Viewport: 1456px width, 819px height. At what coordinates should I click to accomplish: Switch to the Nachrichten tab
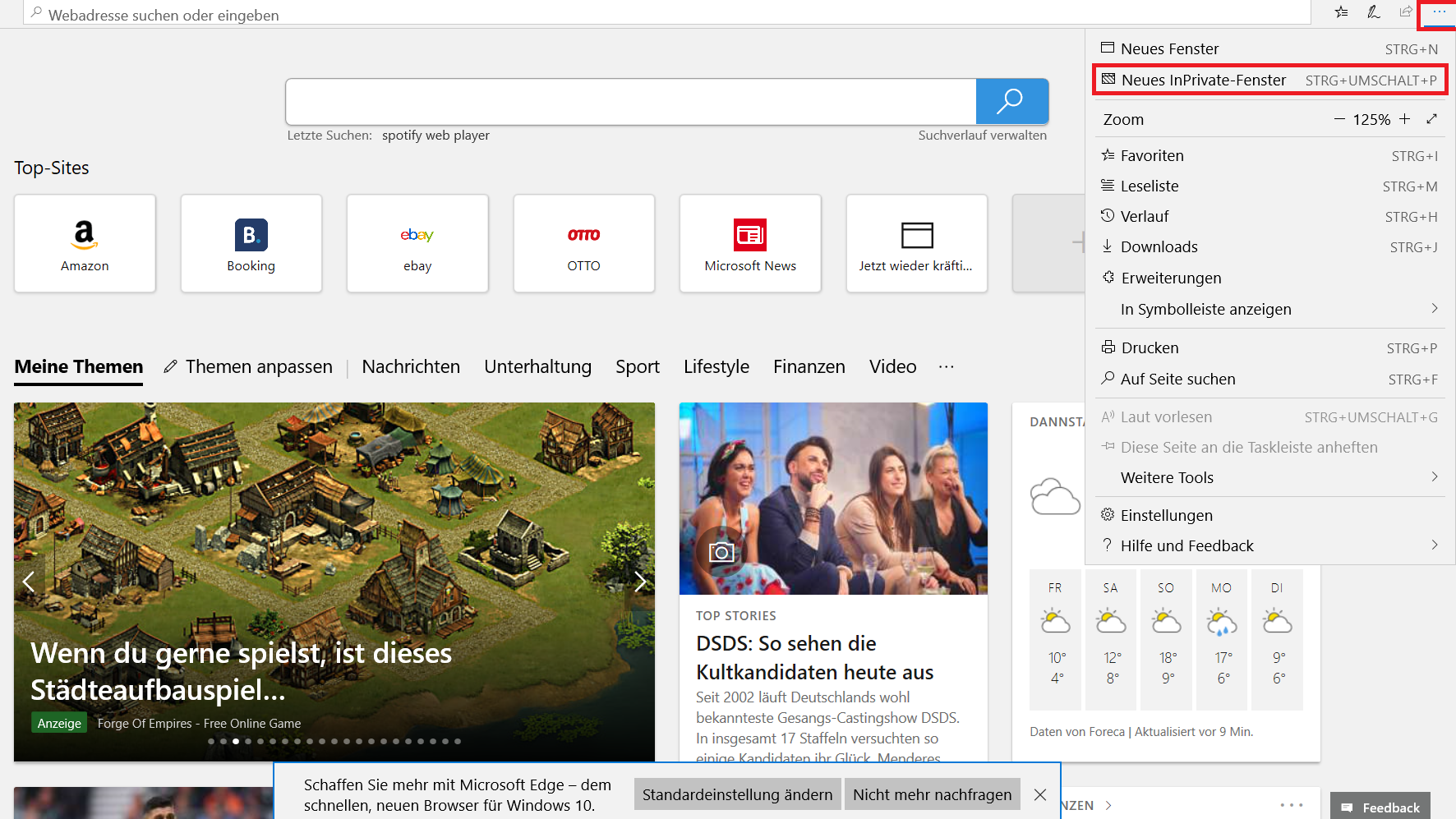pos(411,366)
